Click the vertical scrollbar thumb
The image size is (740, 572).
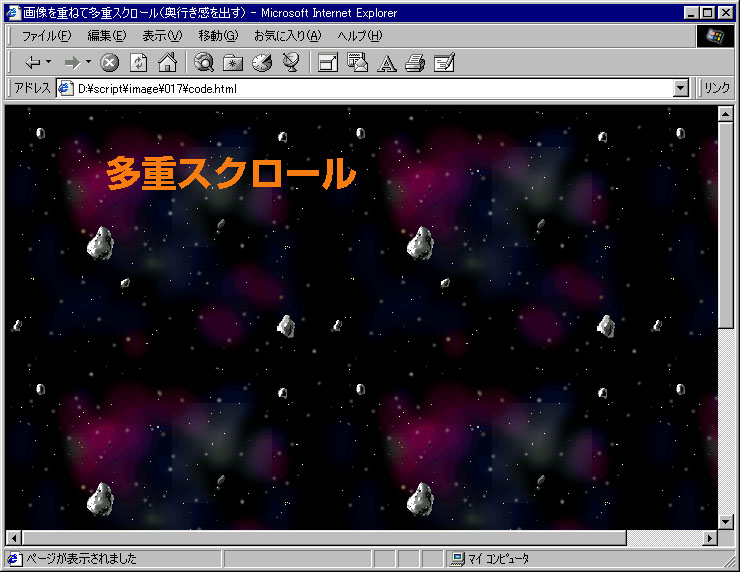[x=725, y=225]
